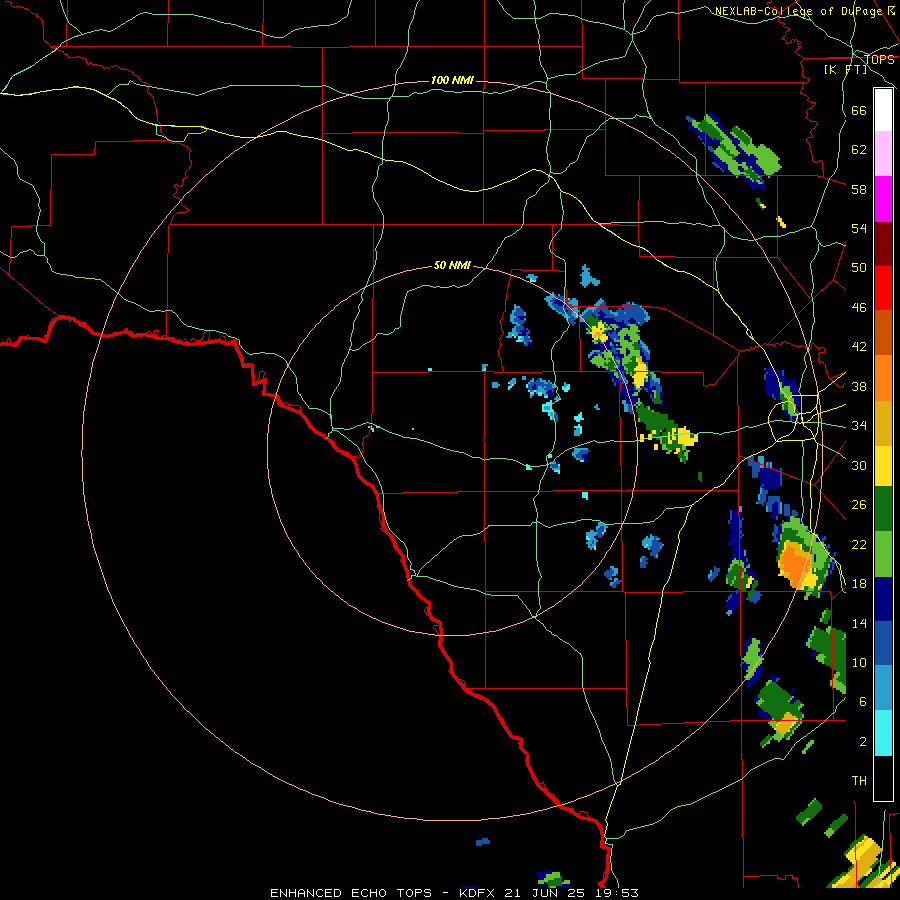Click the legend value '62'
Viewport: 900px width, 900px height.
[859, 150]
